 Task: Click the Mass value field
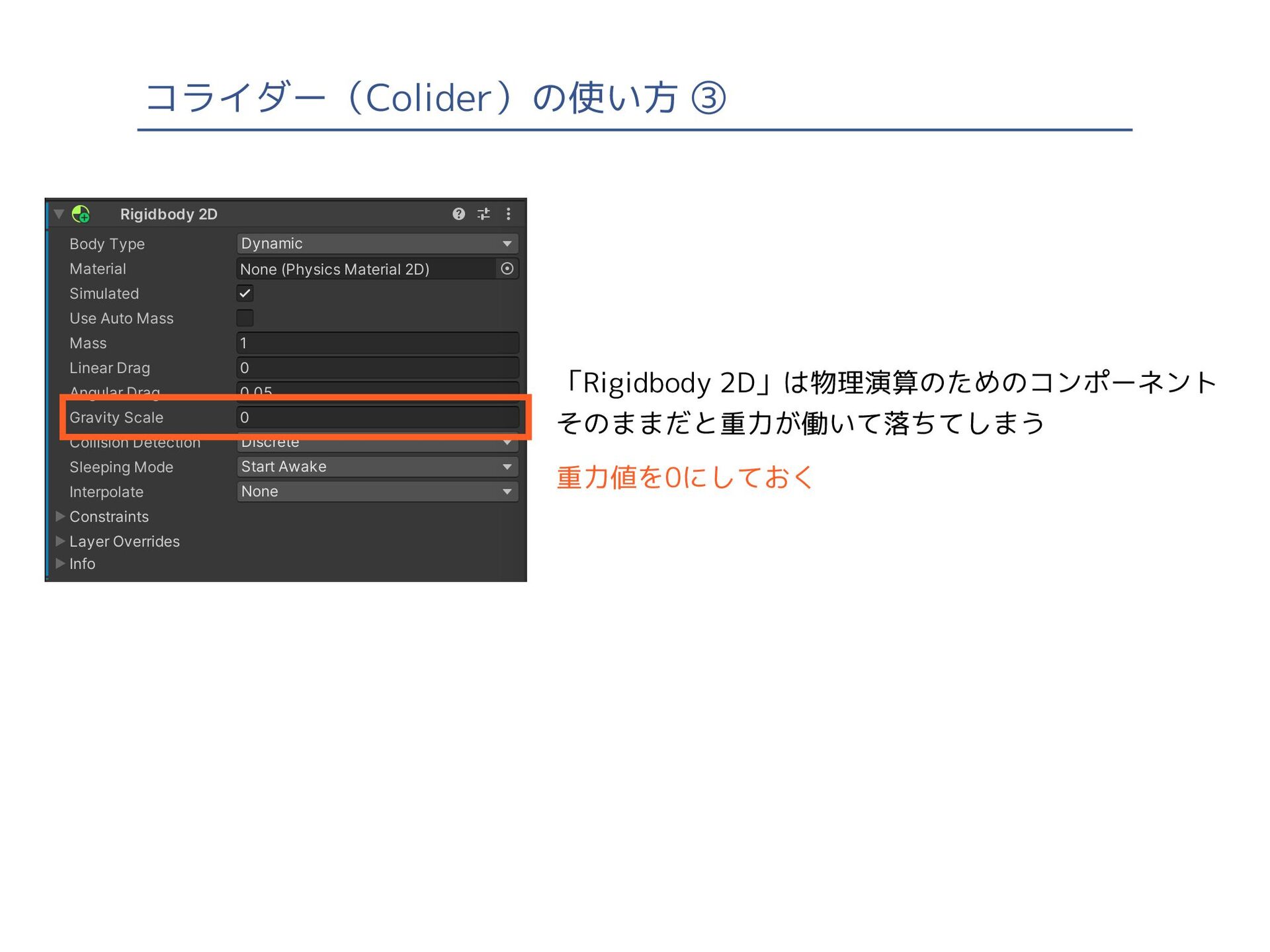[x=377, y=343]
